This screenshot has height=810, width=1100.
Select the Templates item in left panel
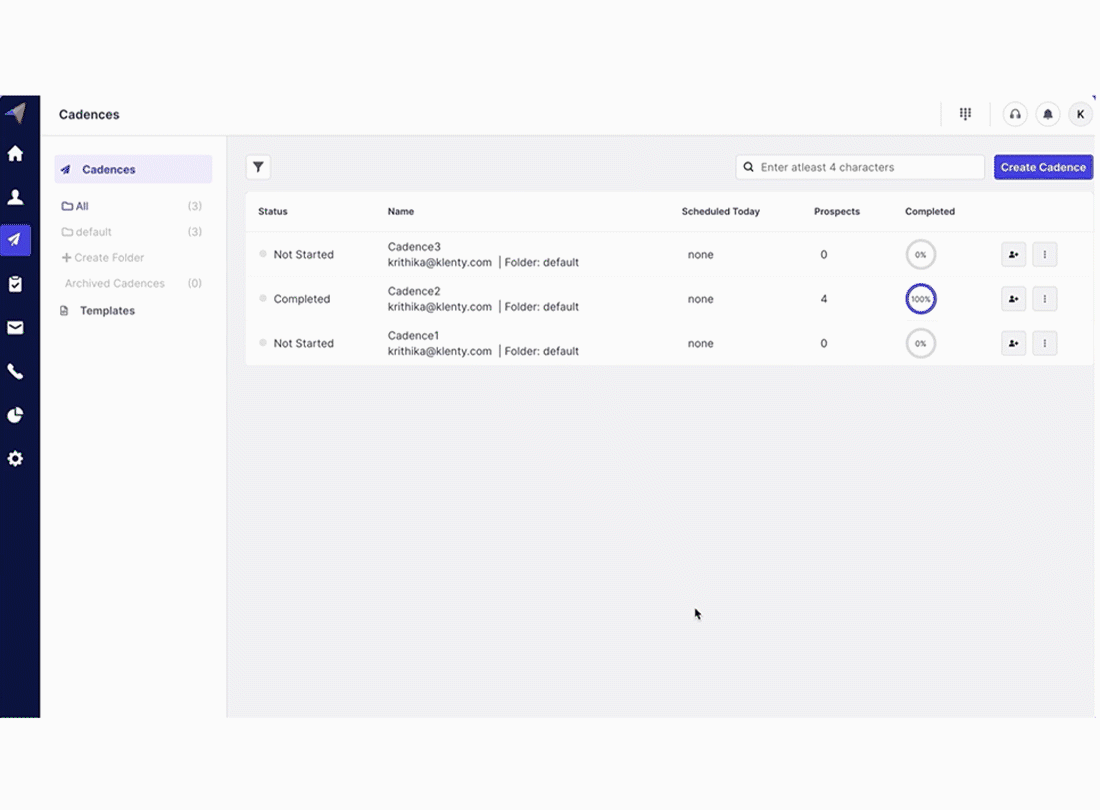pos(107,311)
